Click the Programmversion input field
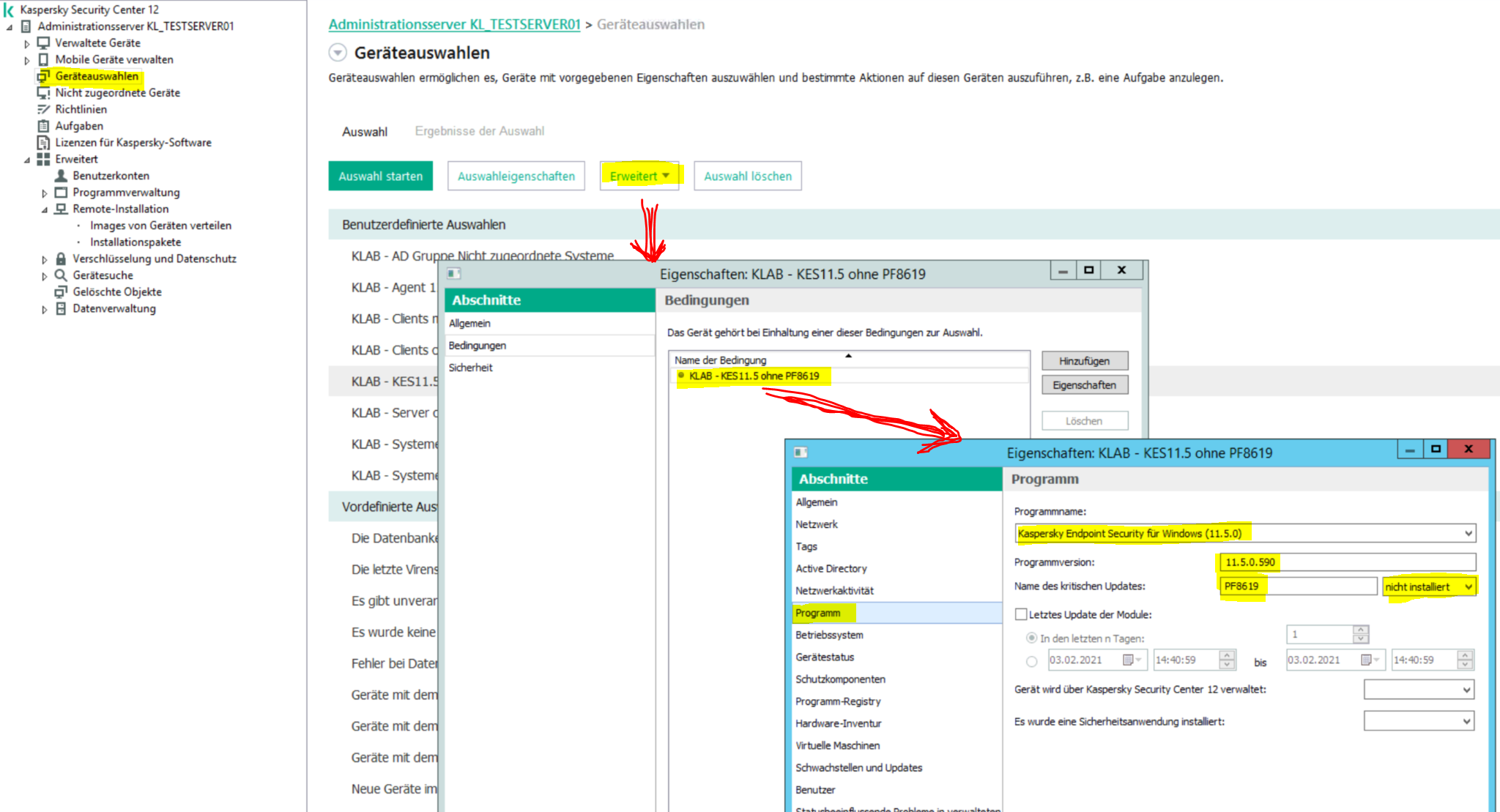This screenshot has width=1500, height=812. click(1346, 562)
